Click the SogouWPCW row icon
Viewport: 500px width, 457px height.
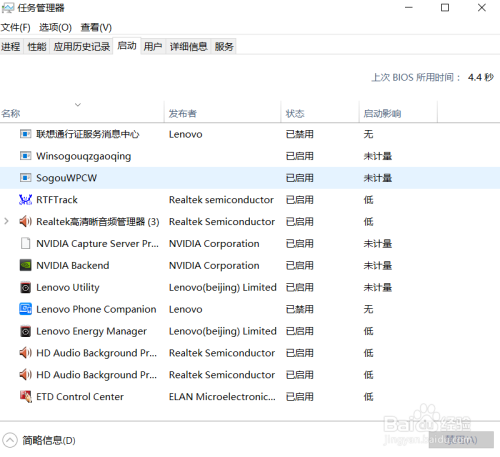[x=26, y=178]
